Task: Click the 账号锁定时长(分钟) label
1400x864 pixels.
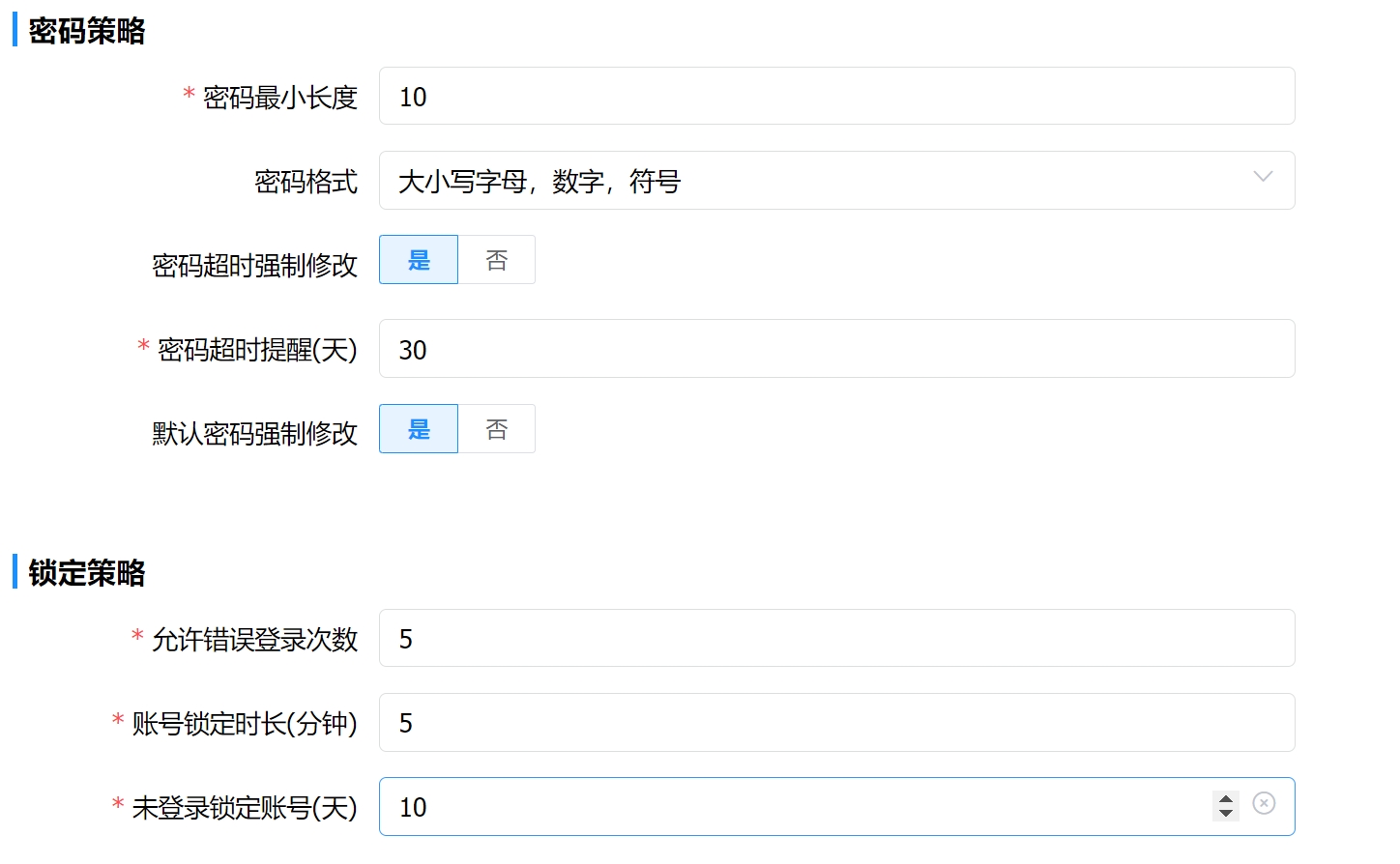Action: (245, 724)
